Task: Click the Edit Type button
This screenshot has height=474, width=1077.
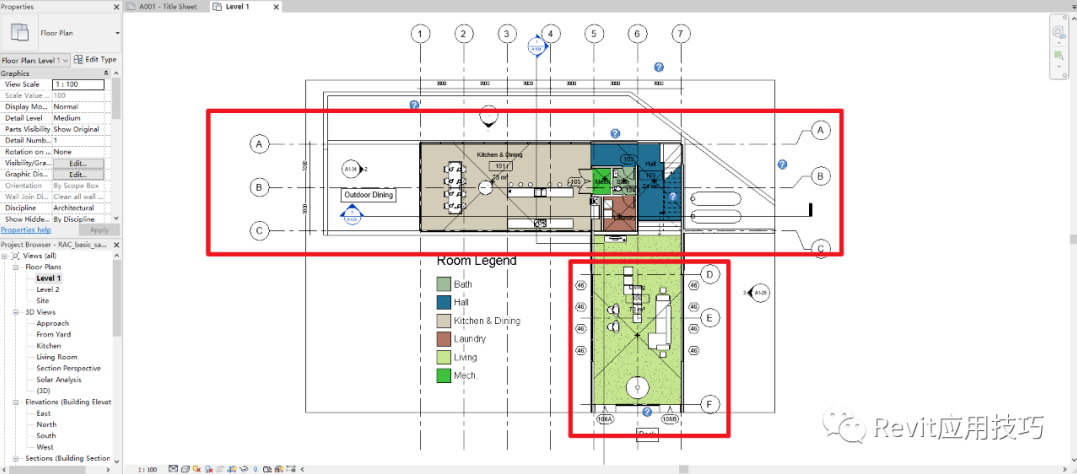Action: [x=95, y=60]
